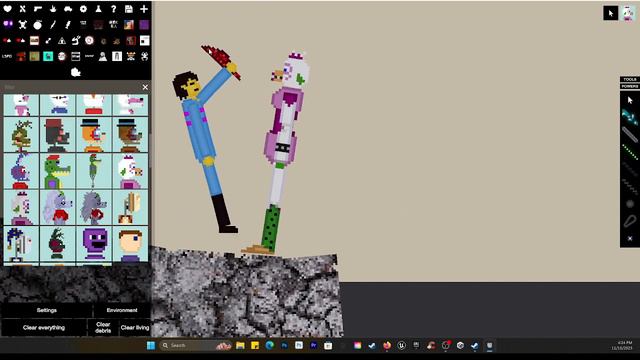640x360 pixels.
Task: Select the microscope mod category
Action: pos(76,40)
